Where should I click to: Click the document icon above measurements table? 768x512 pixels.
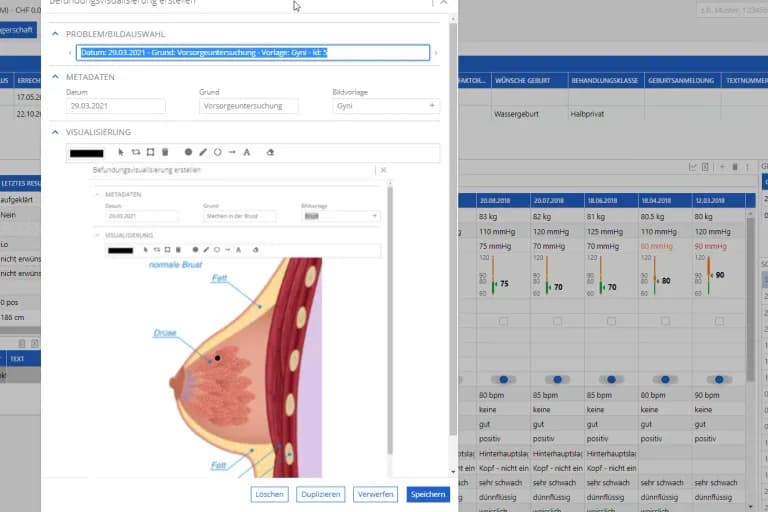click(705, 167)
